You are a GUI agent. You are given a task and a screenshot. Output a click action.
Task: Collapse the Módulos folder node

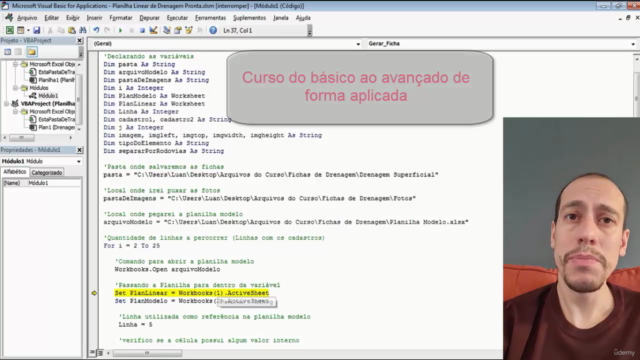click(x=16, y=88)
